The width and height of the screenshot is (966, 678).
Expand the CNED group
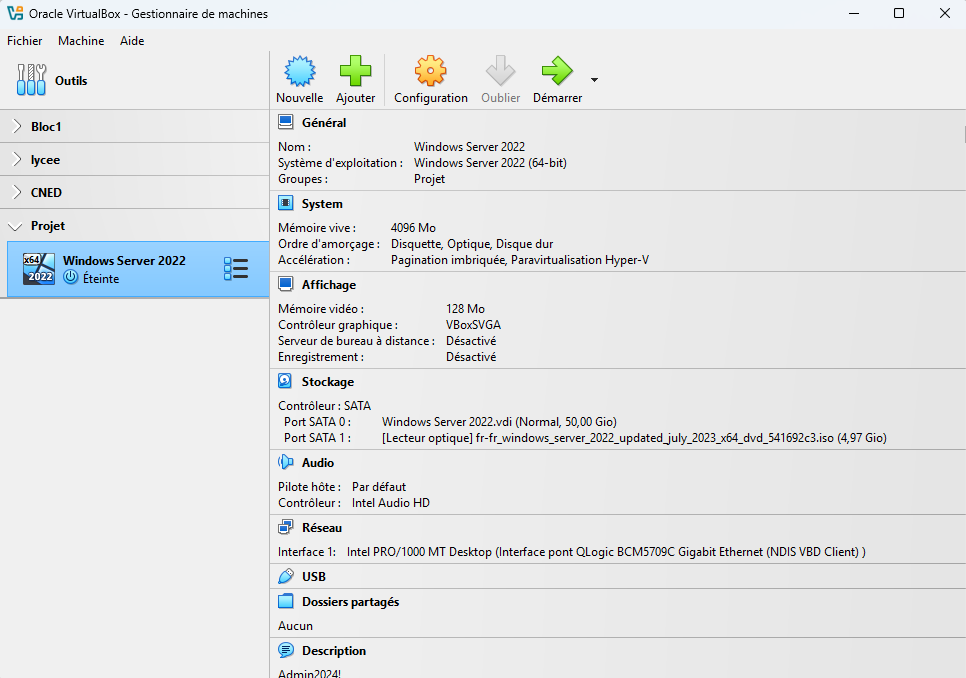tap(17, 193)
